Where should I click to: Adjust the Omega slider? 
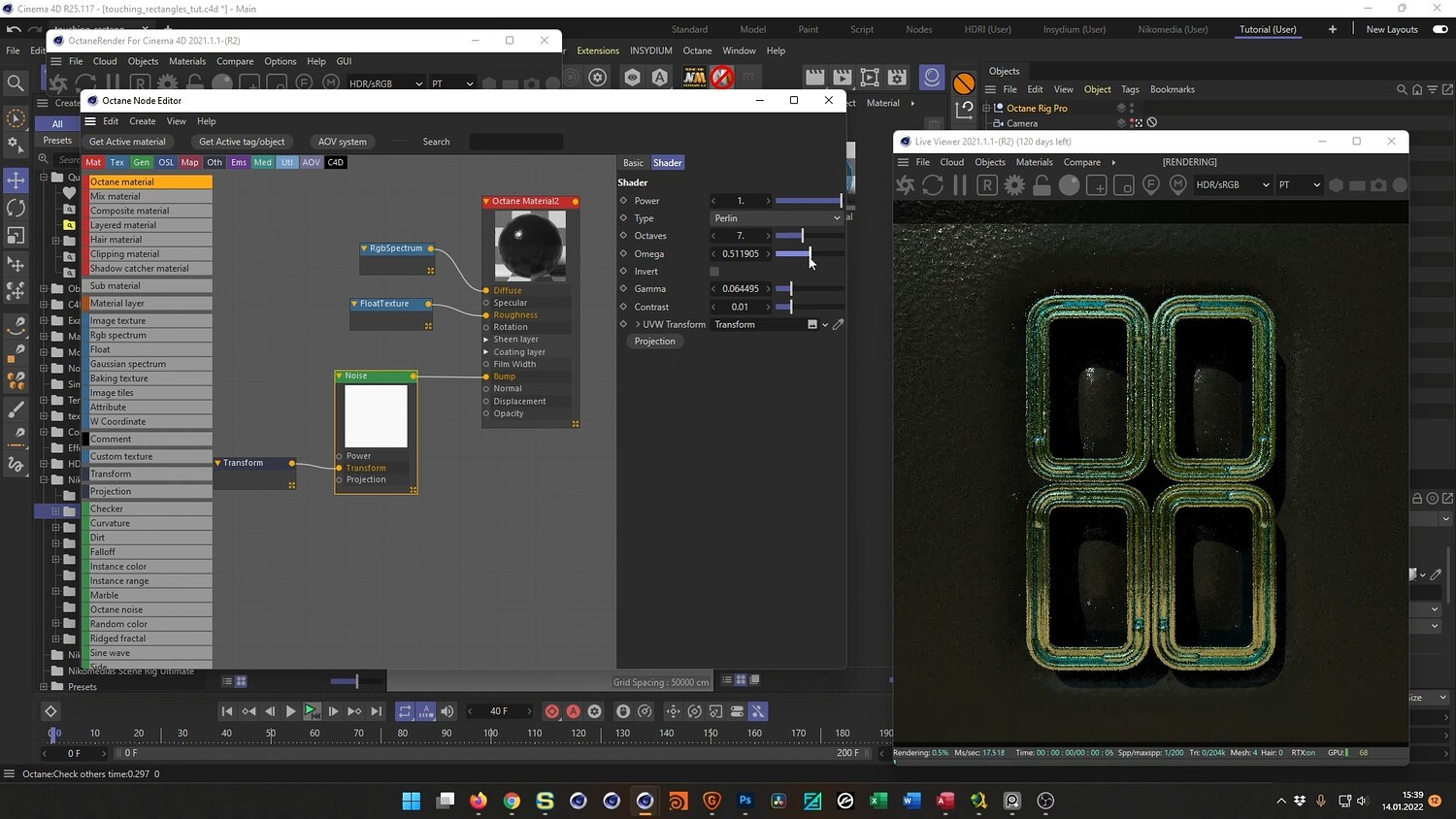click(x=809, y=254)
